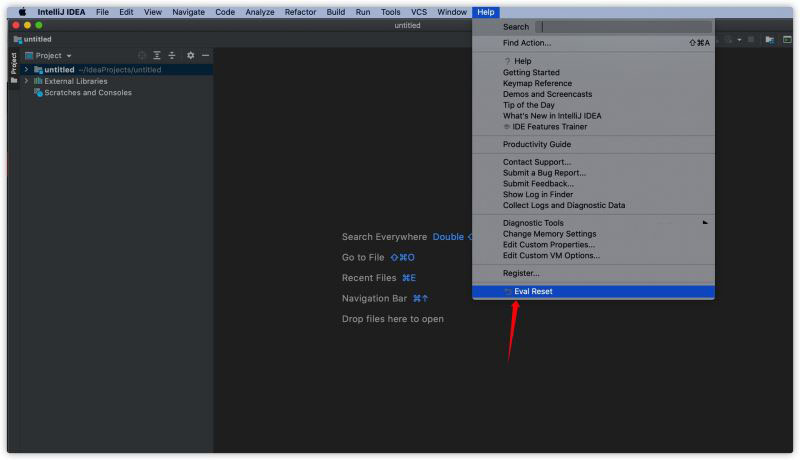
Task: Click the disabled Stop toolbar icon
Action: point(751,40)
